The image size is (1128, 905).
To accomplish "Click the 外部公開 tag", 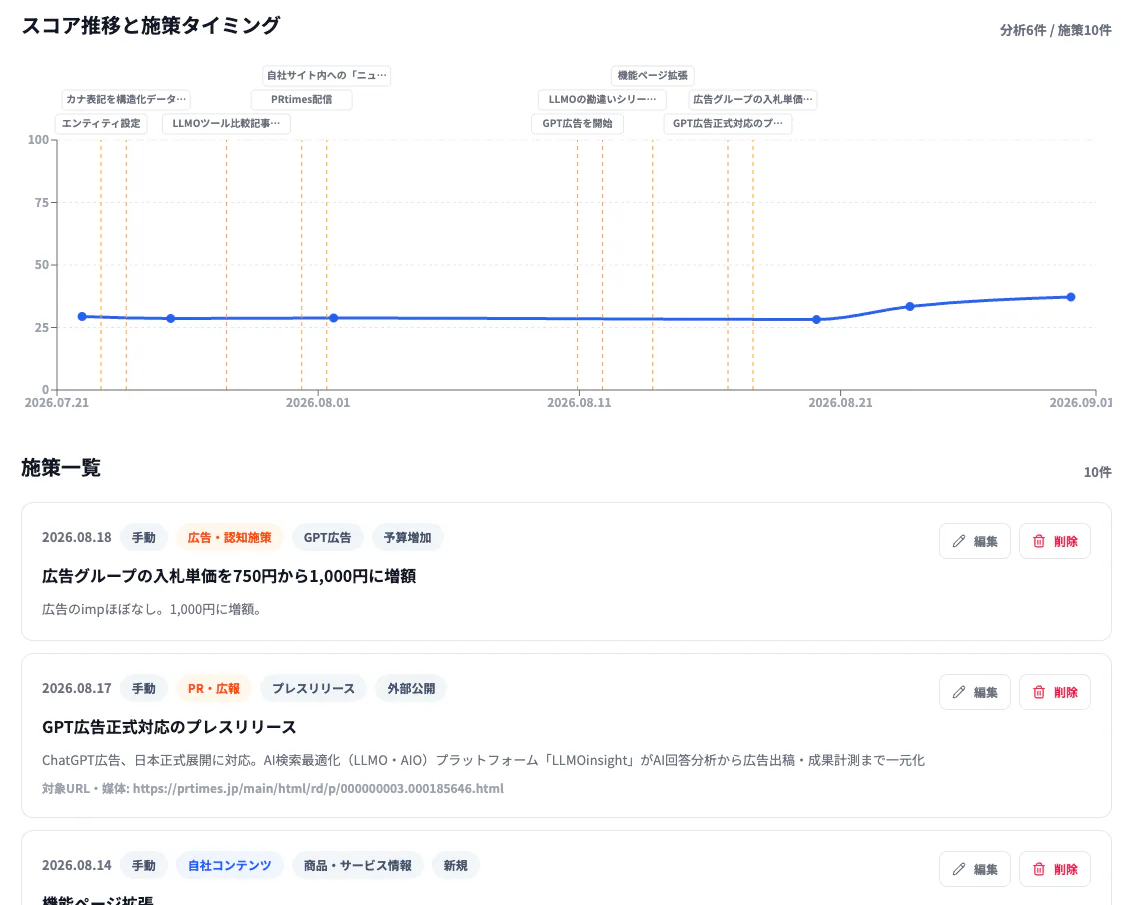I will 411,688.
